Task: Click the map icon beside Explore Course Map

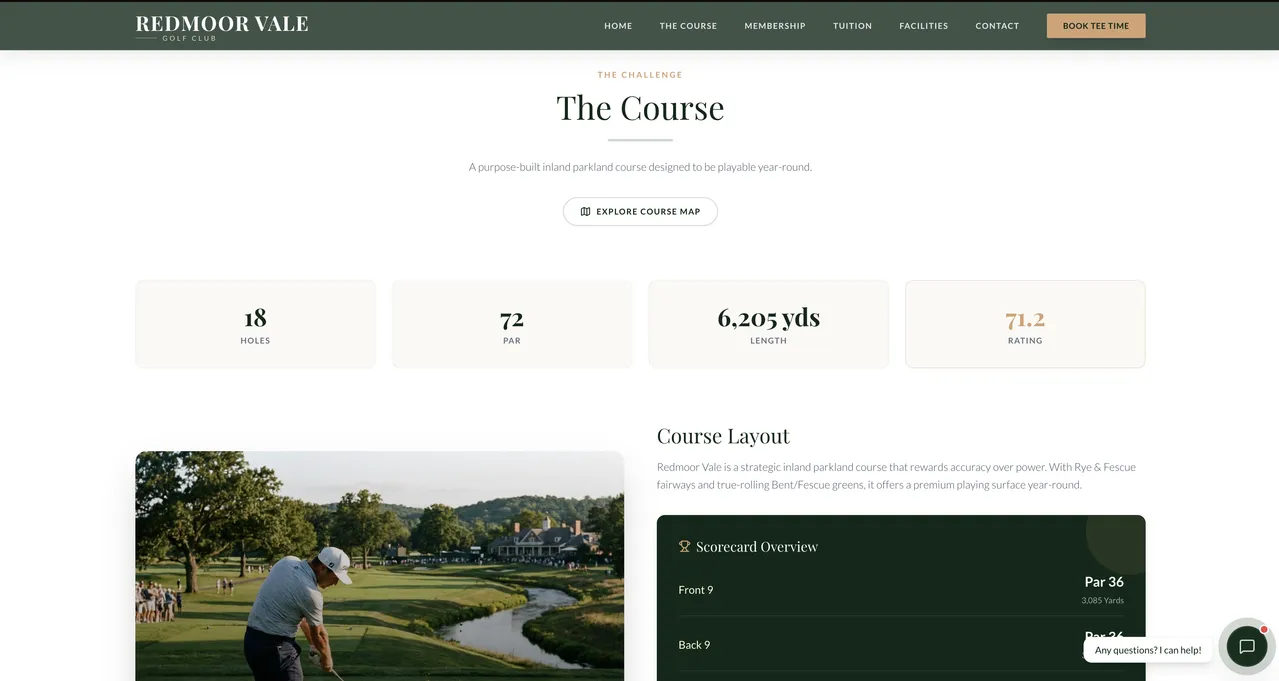Action: [586, 212]
